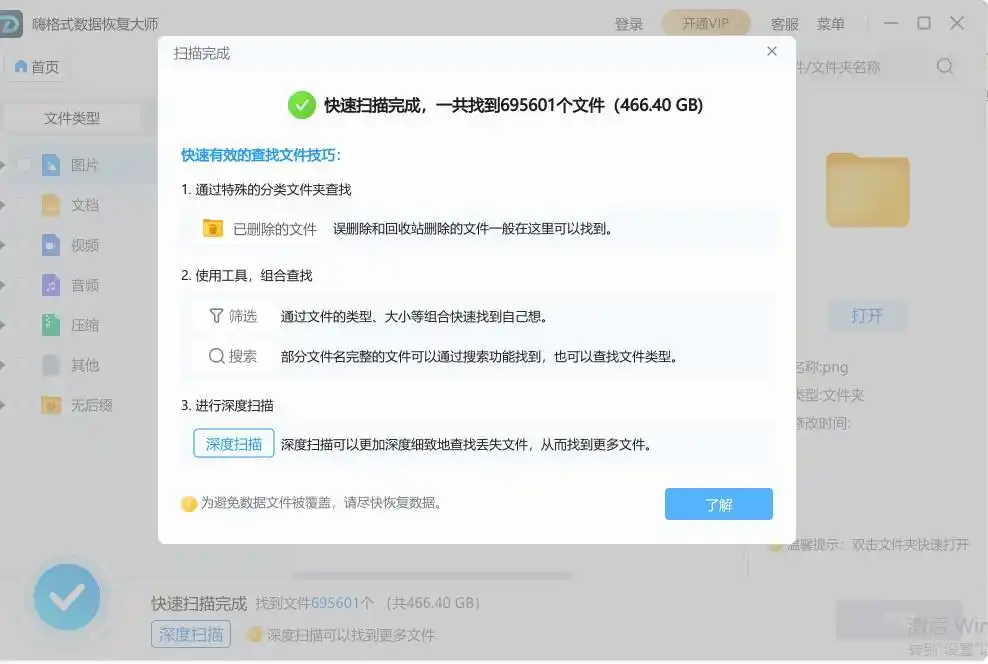This screenshot has height=664, width=988.
Task: Open the yellow png folder thumbnail
Action: pos(866,190)
